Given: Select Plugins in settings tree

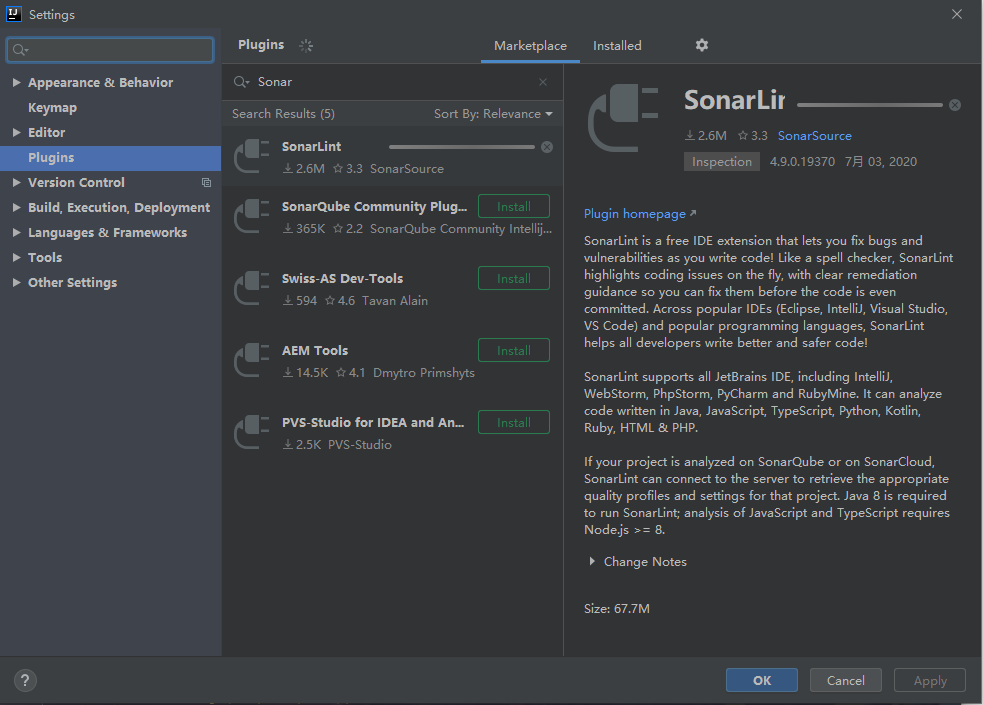Looking at the screenshot, I should point(110,158).
